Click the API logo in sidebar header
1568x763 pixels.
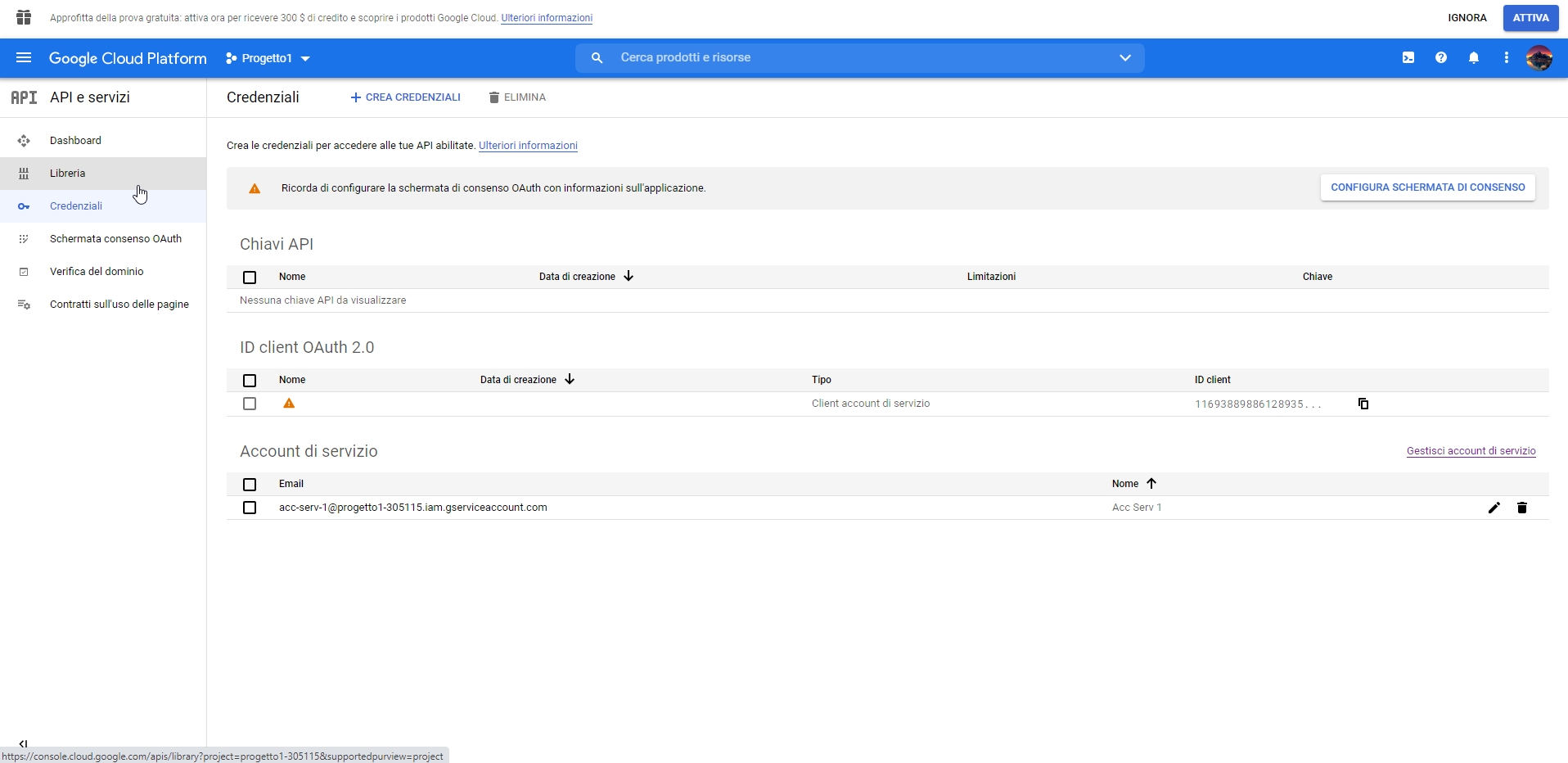coord(24,97)
